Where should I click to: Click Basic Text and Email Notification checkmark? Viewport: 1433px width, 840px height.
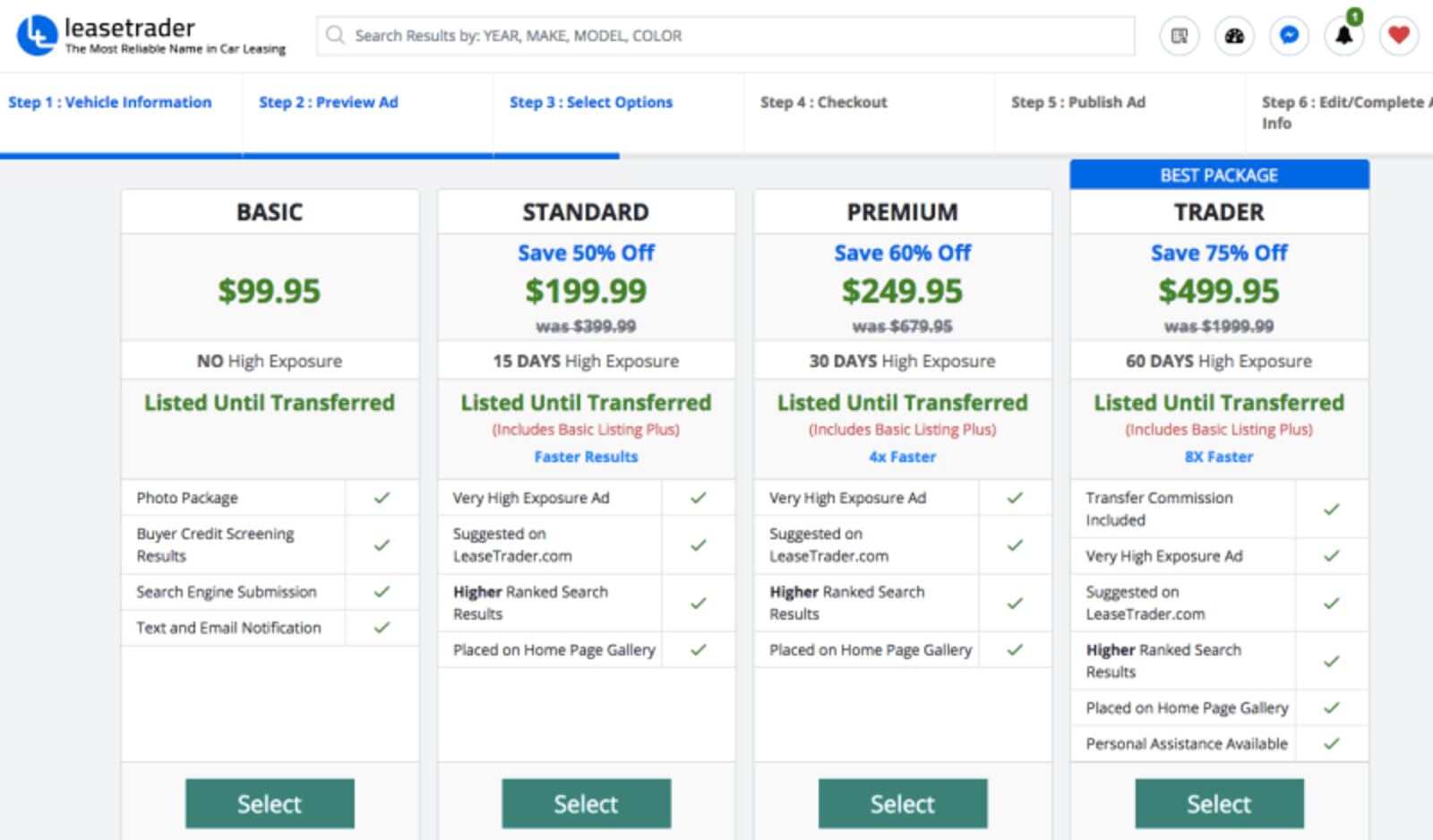[382, 628]
